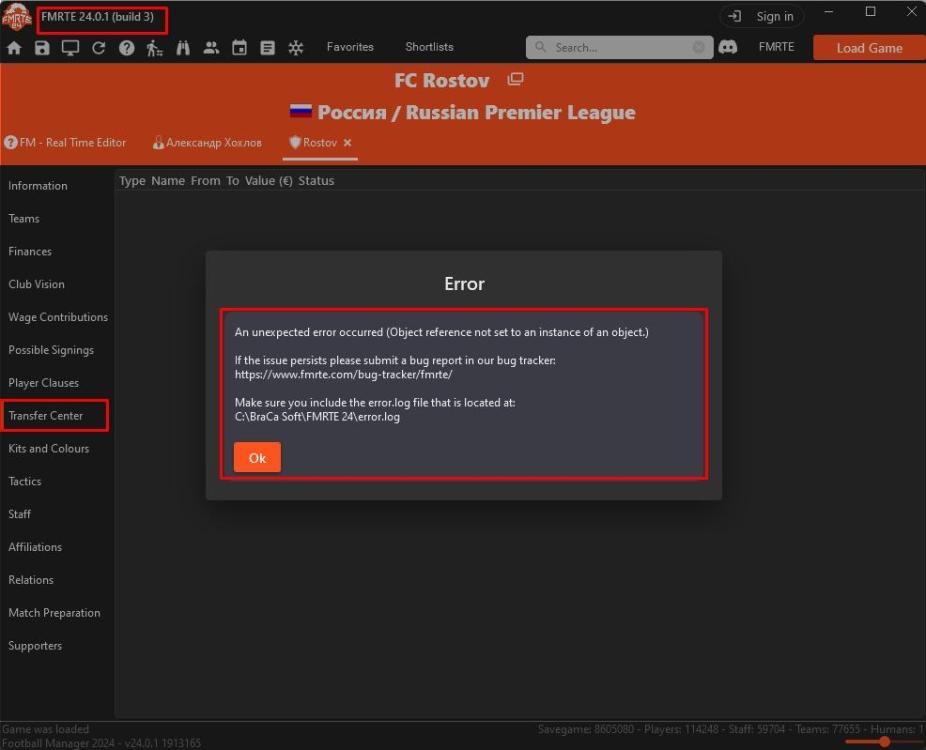
Task: Click the FMRTE link in toolbar
Action: click(x=777, y=47)
